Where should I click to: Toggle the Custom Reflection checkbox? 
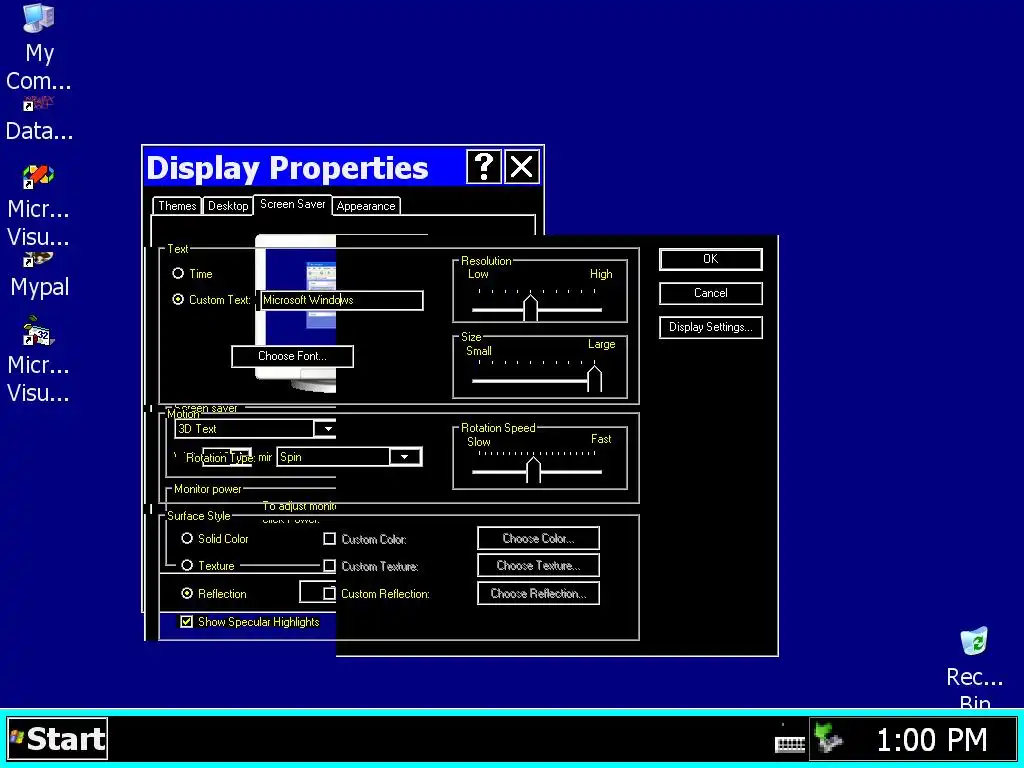329,593
